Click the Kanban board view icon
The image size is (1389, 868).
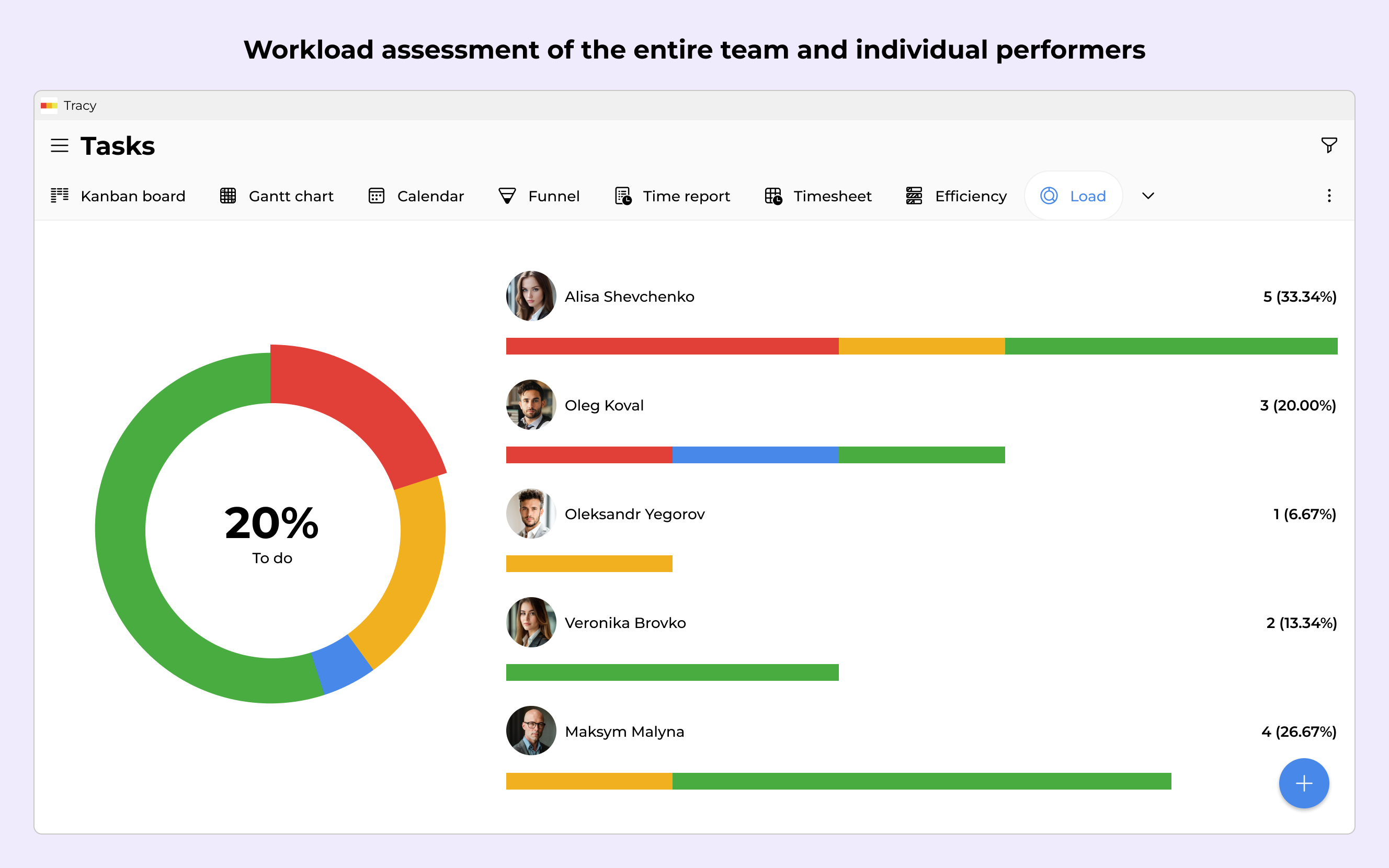click(60, 196)
